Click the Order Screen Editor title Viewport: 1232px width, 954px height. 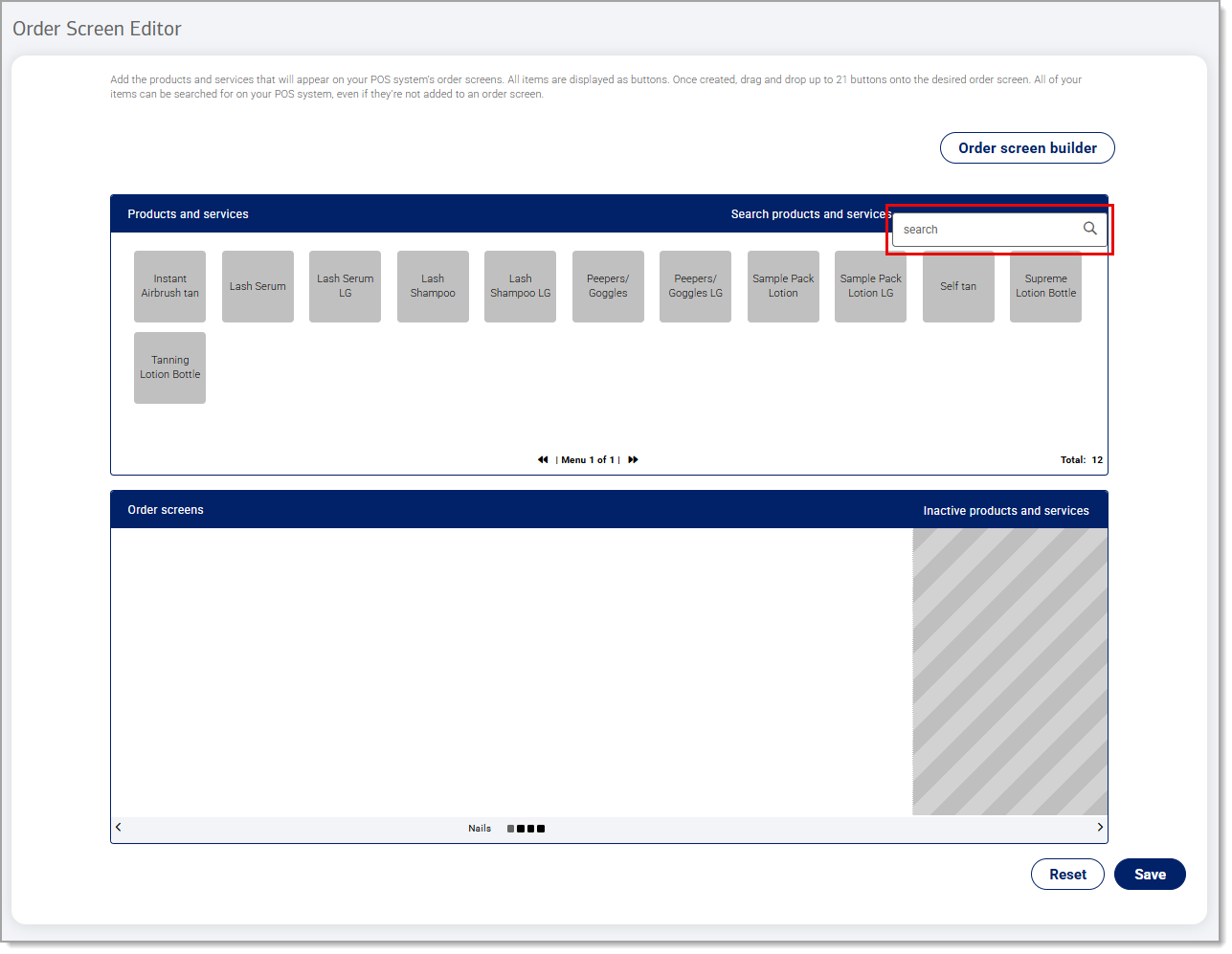[97, 29]
